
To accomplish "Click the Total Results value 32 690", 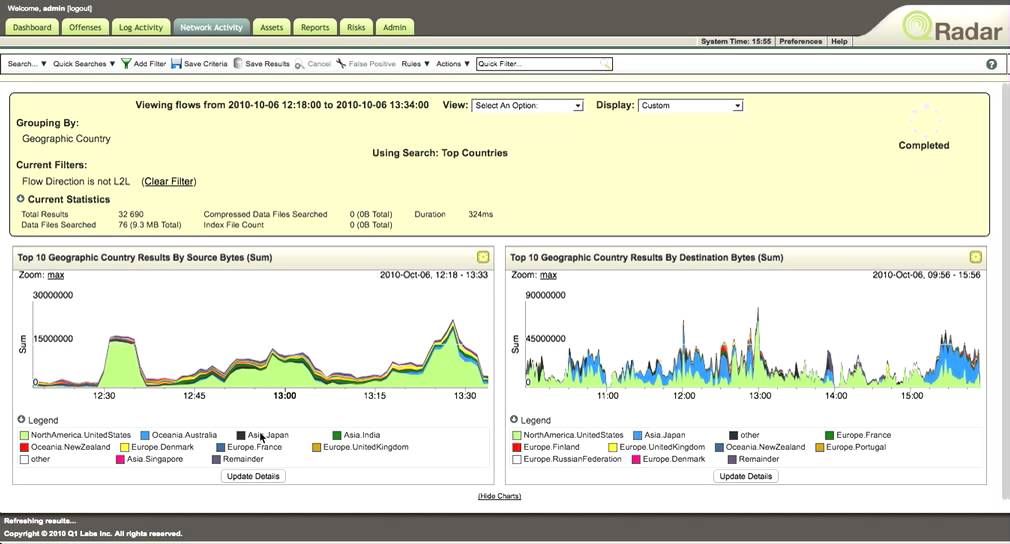I will tap(131, 214).
